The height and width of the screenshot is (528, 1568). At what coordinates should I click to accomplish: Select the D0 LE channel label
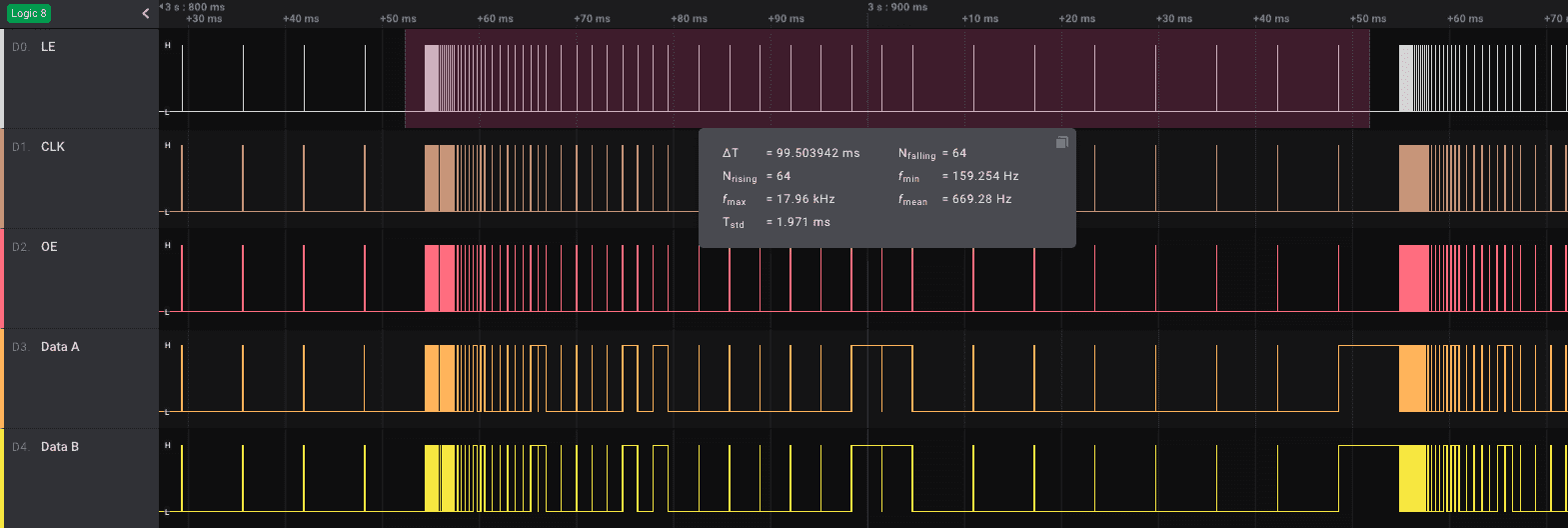pos(48,47)
